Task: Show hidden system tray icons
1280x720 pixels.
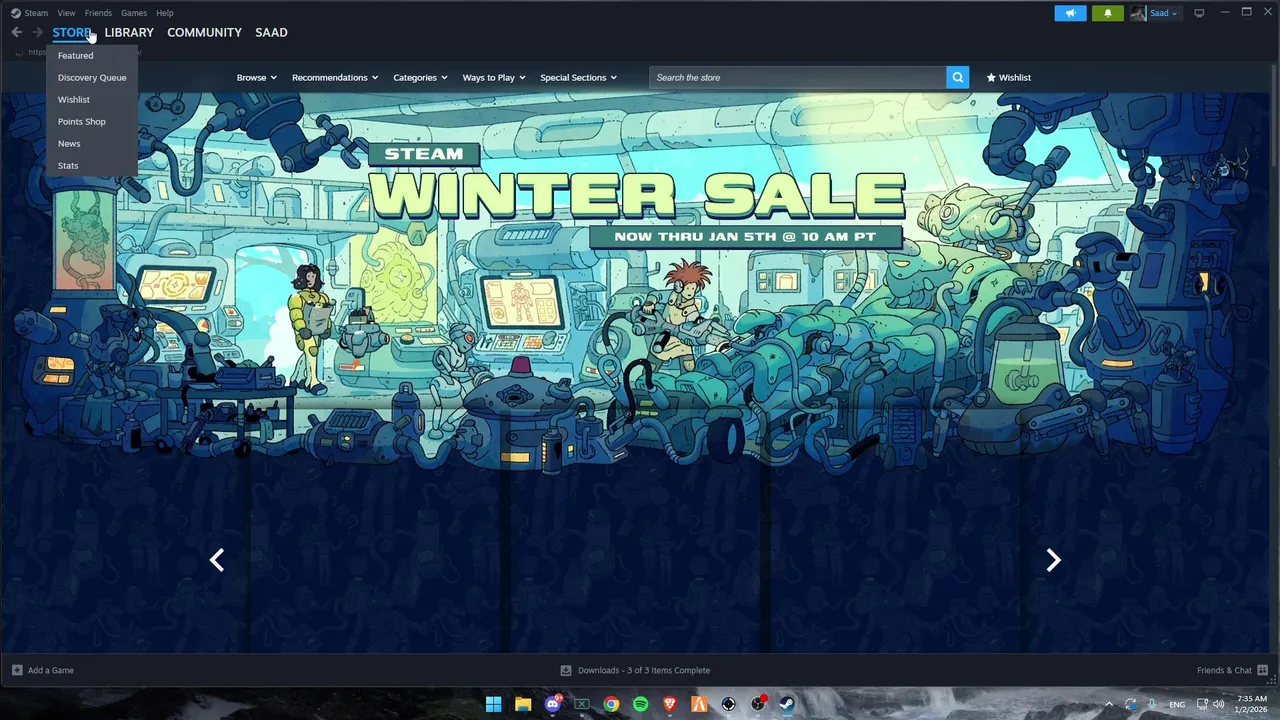Action: click(x=1108, y=704)
